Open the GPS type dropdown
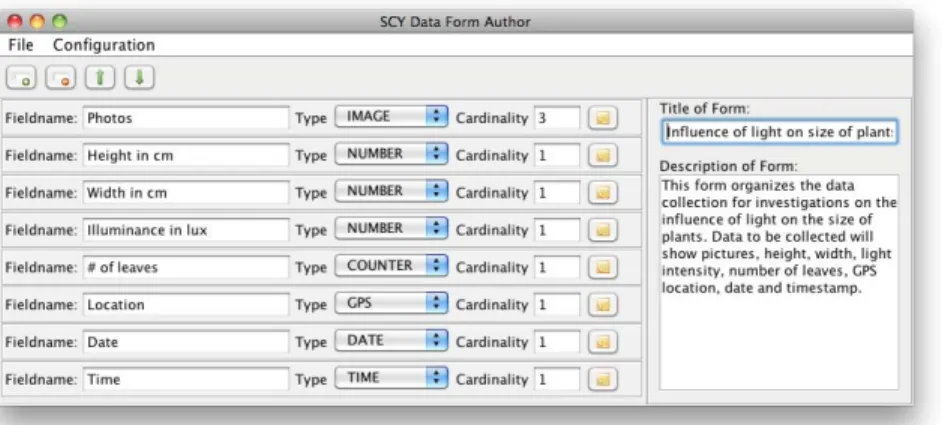This screenshot has width=942, height=425. click(x=391, y=303)
